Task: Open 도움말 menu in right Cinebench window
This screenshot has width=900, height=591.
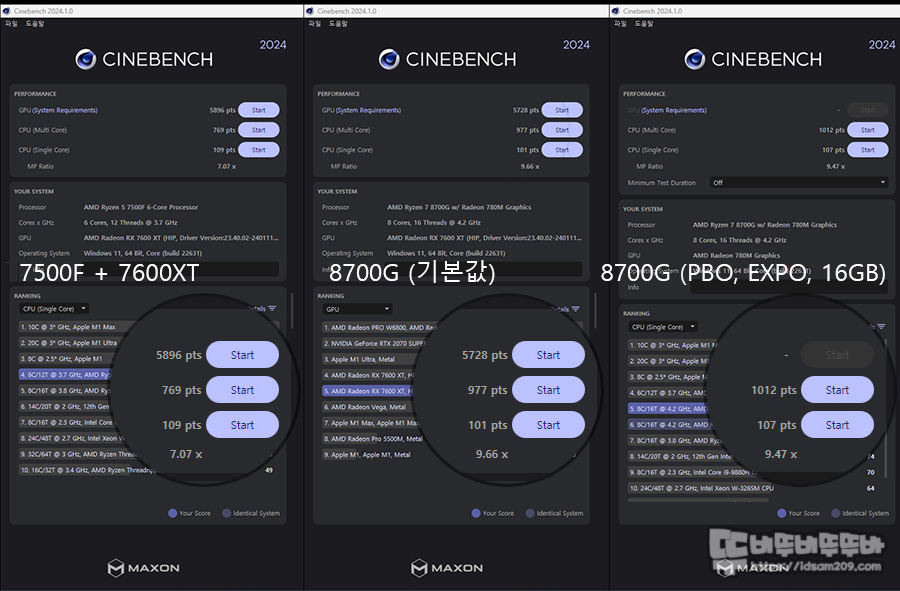Action: pyautogui.click(x=644, y=24)
